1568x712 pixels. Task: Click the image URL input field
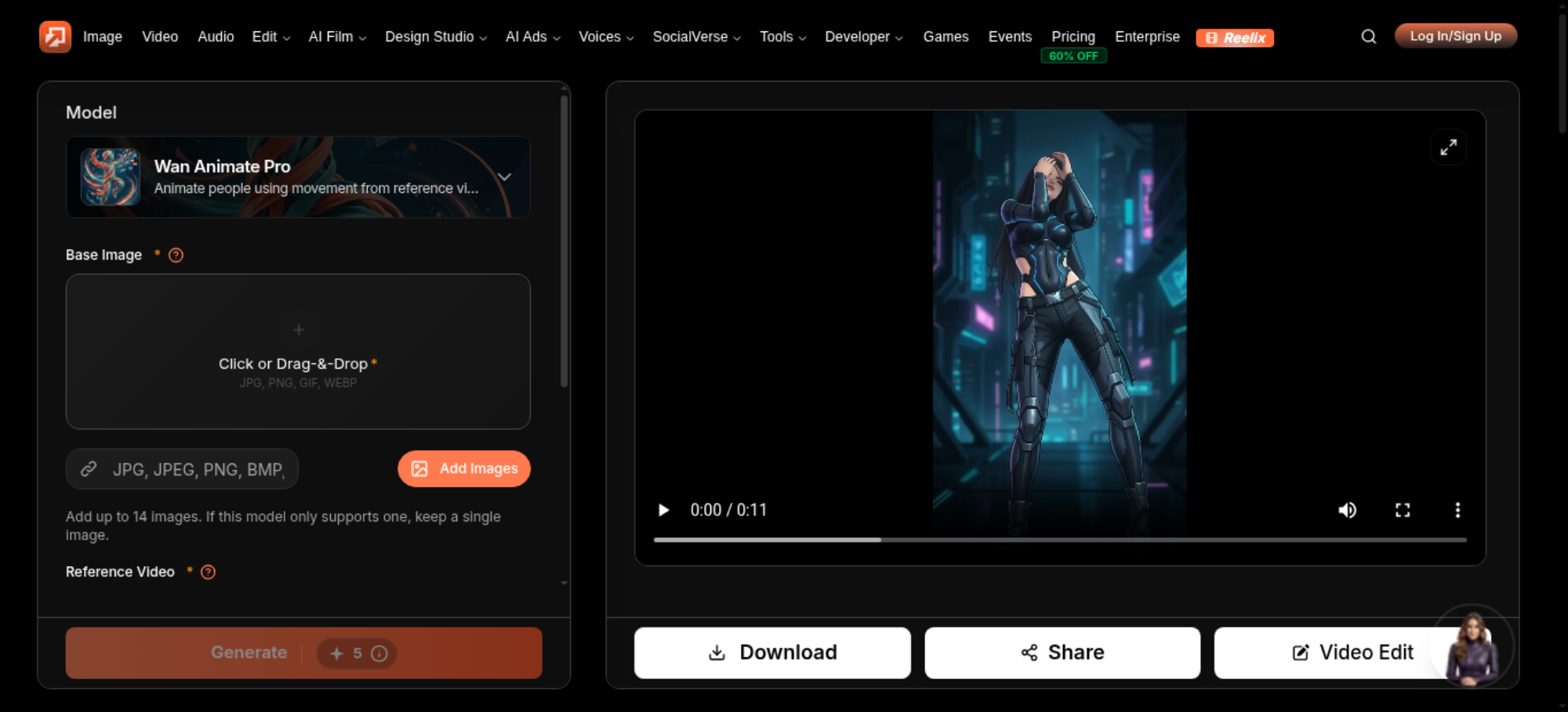click(182, 469)
